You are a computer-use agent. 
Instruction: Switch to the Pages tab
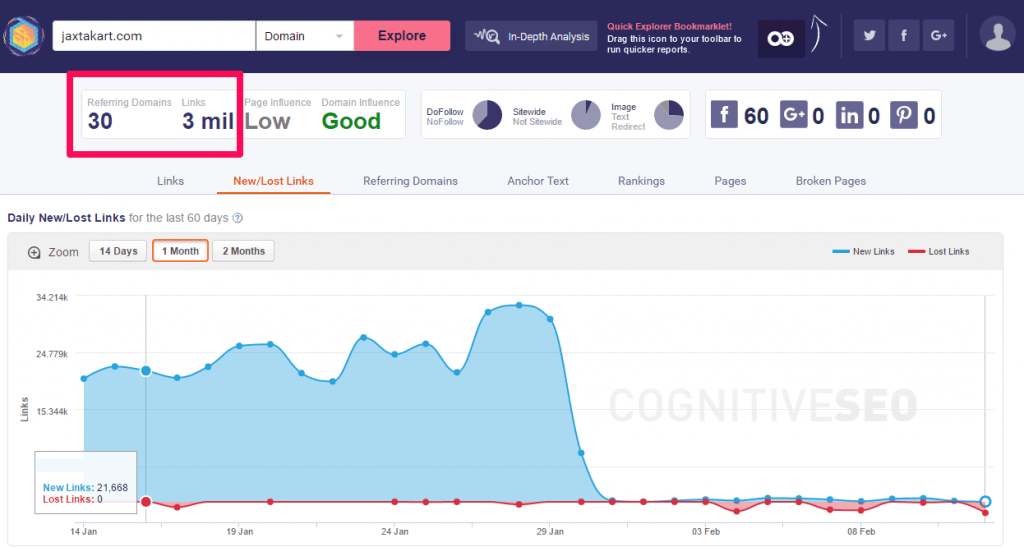pos(730,181)
